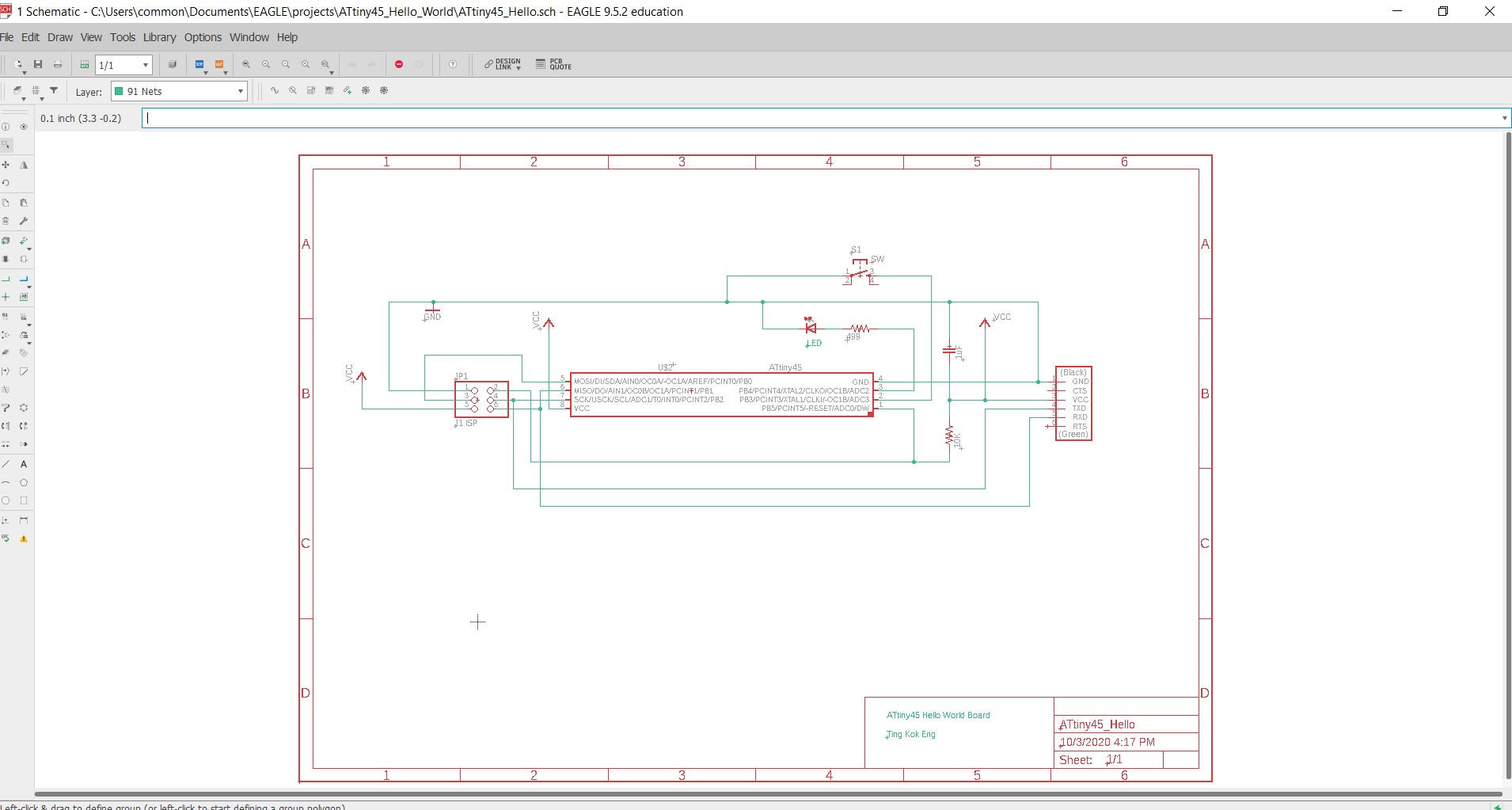Click the horizontal scrollbar below the schematic
Viewport: 1512px width, 810px height.
pyautogui.click(x=768, y=793)
